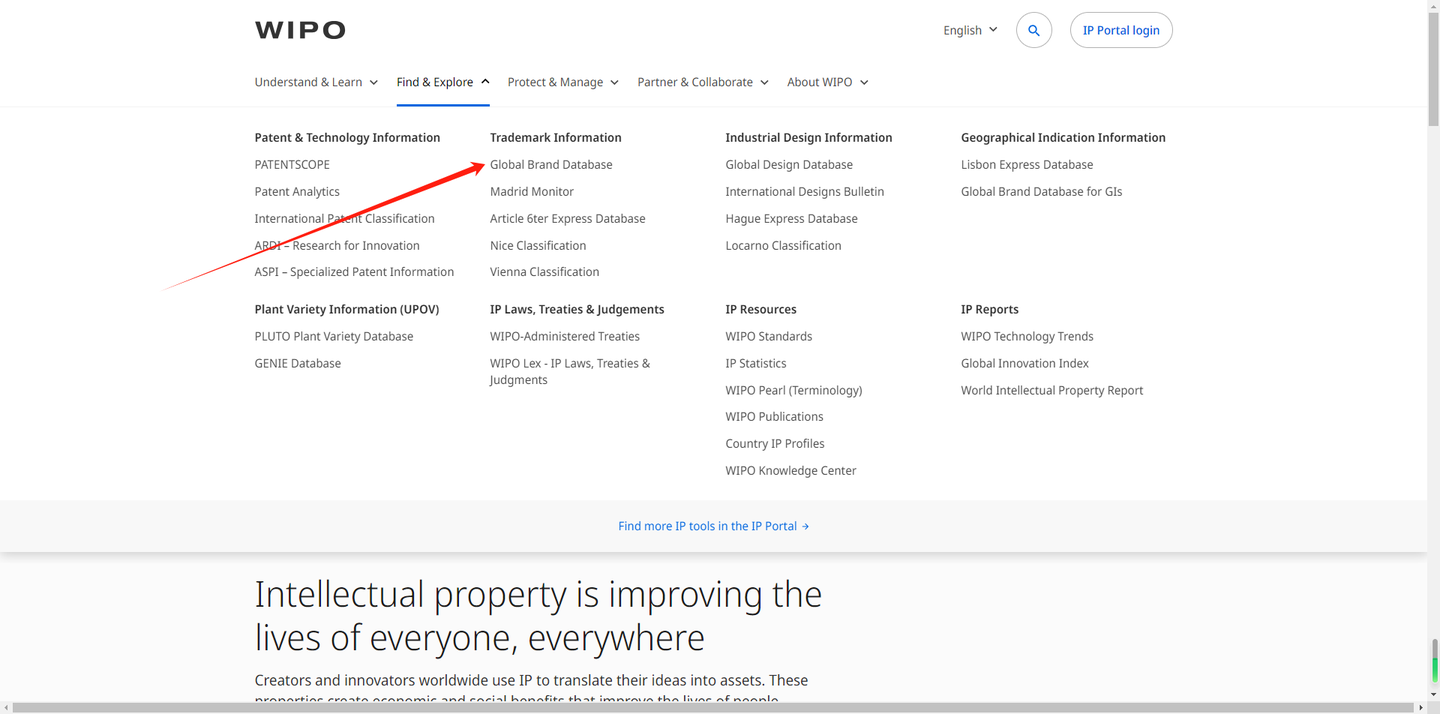Open the Global Design Database link
This screenshot has height=714, width=1440.
pyautogui.click(x=789, y=165)
